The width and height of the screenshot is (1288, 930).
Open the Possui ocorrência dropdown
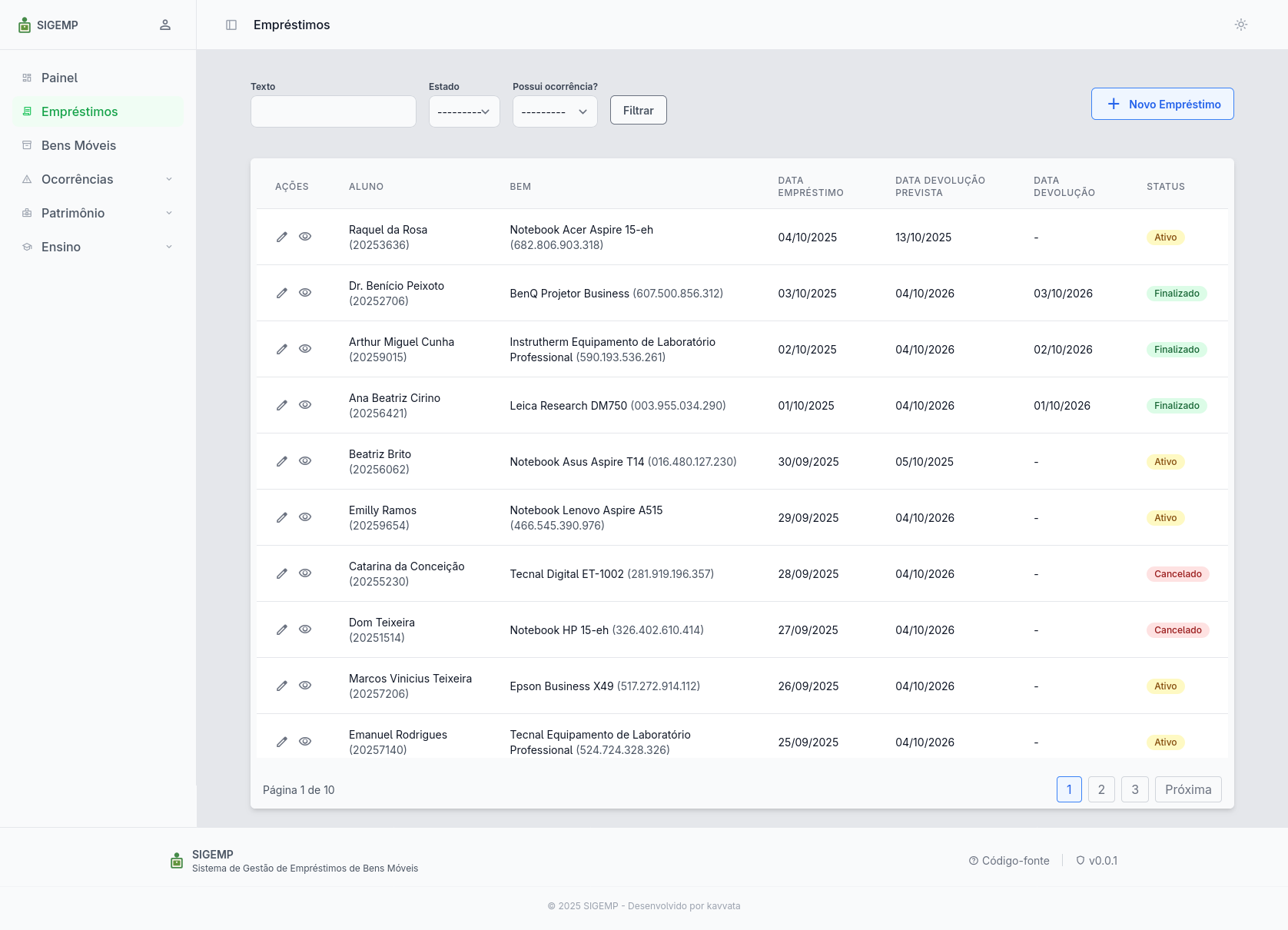coord(555,111)
